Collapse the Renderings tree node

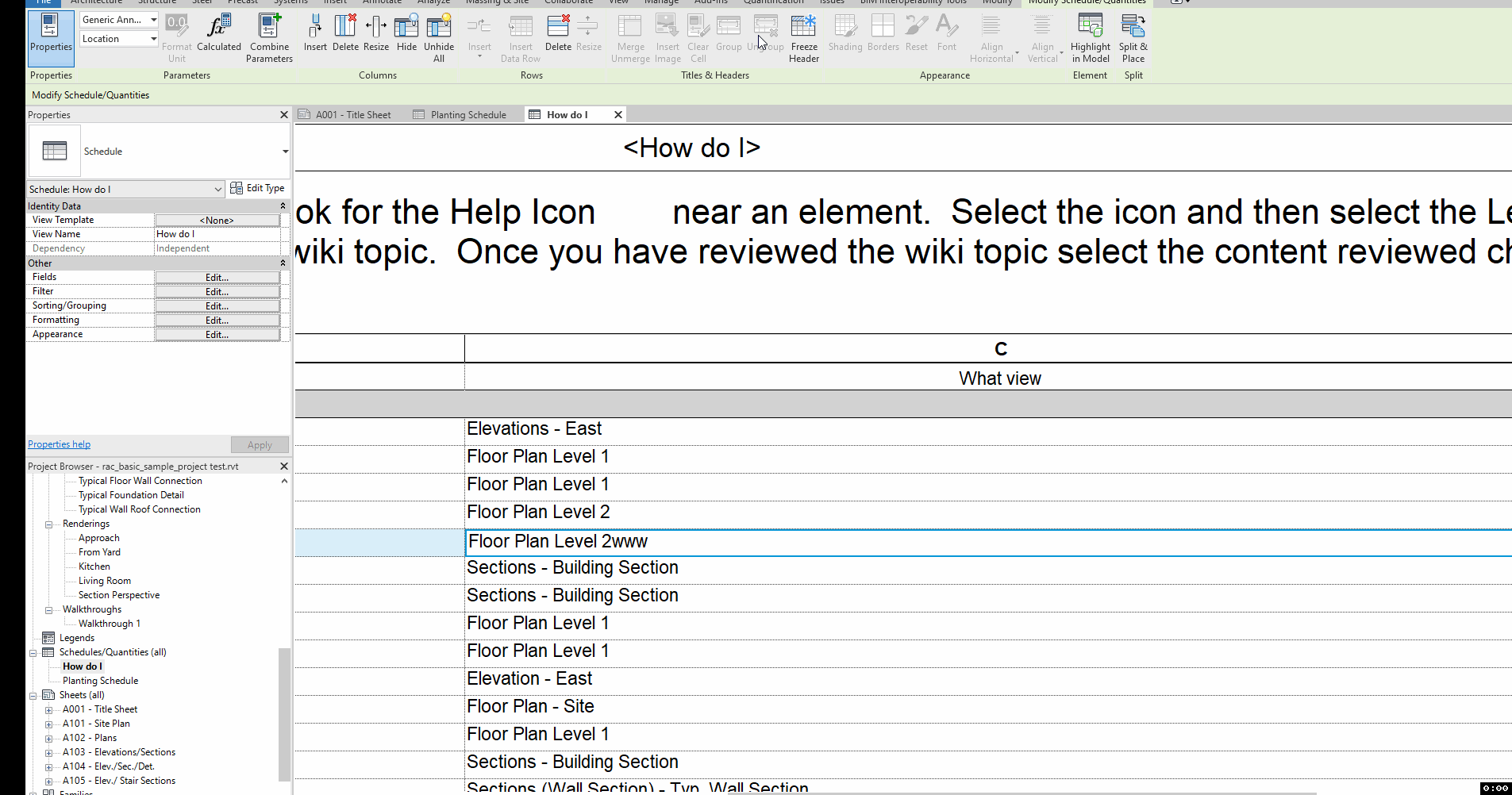pos(49,524)
